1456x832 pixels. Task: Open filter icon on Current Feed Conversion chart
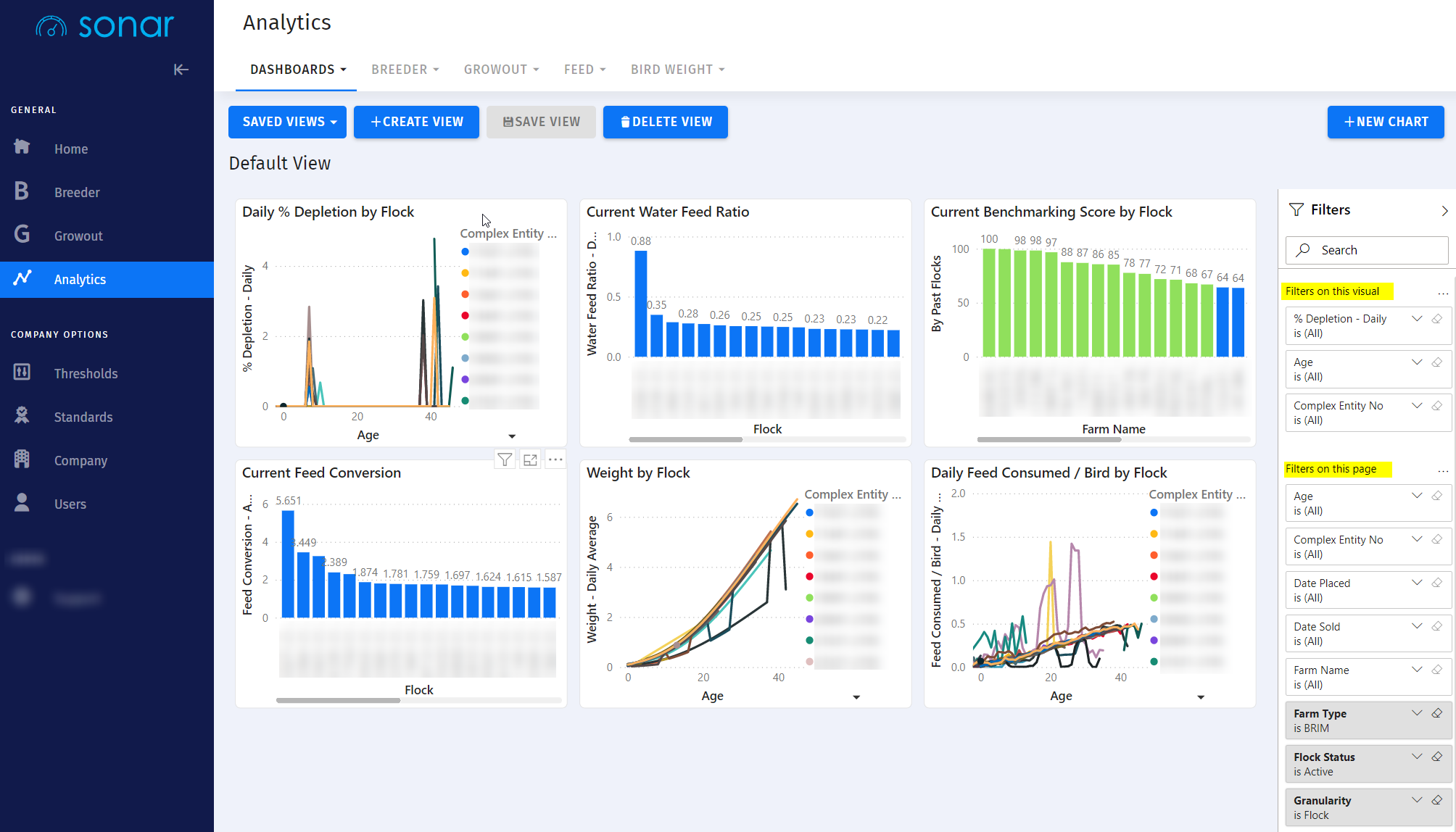tap(505, 459)
